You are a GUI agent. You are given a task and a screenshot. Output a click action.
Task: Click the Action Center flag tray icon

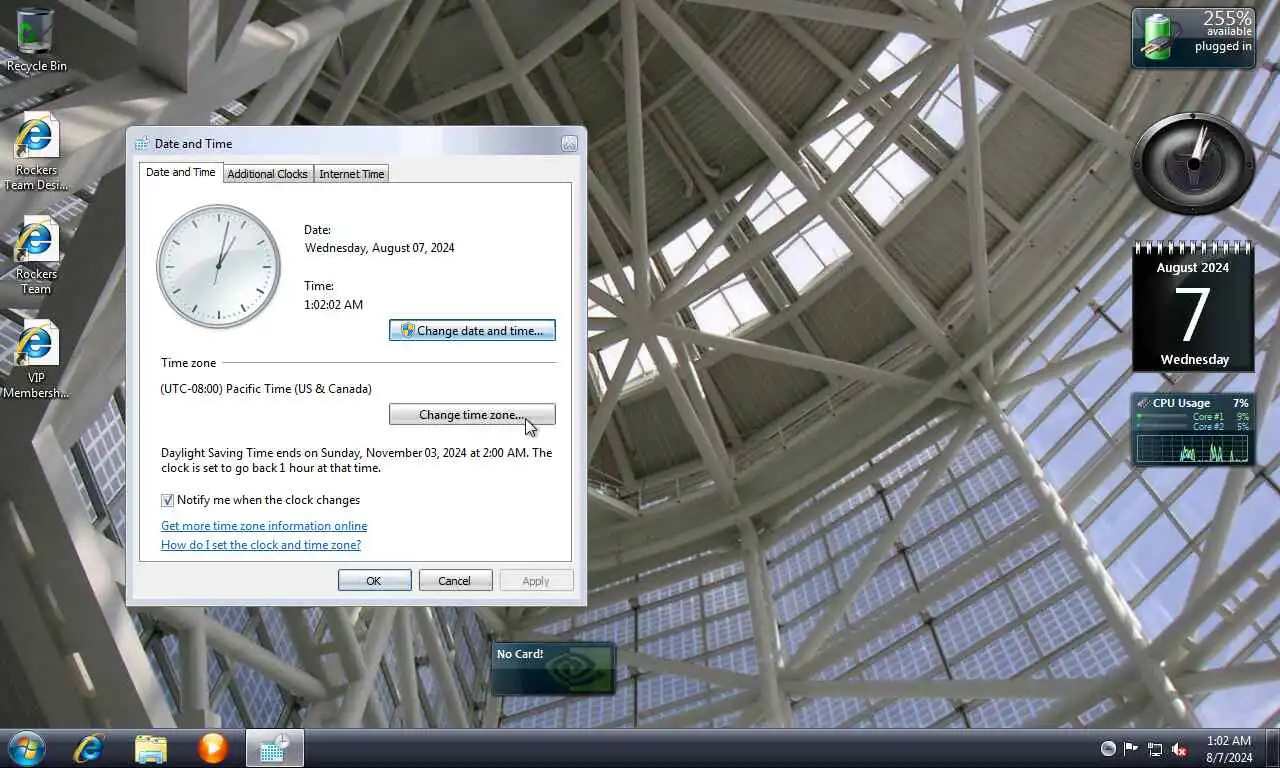[1131, 748]
